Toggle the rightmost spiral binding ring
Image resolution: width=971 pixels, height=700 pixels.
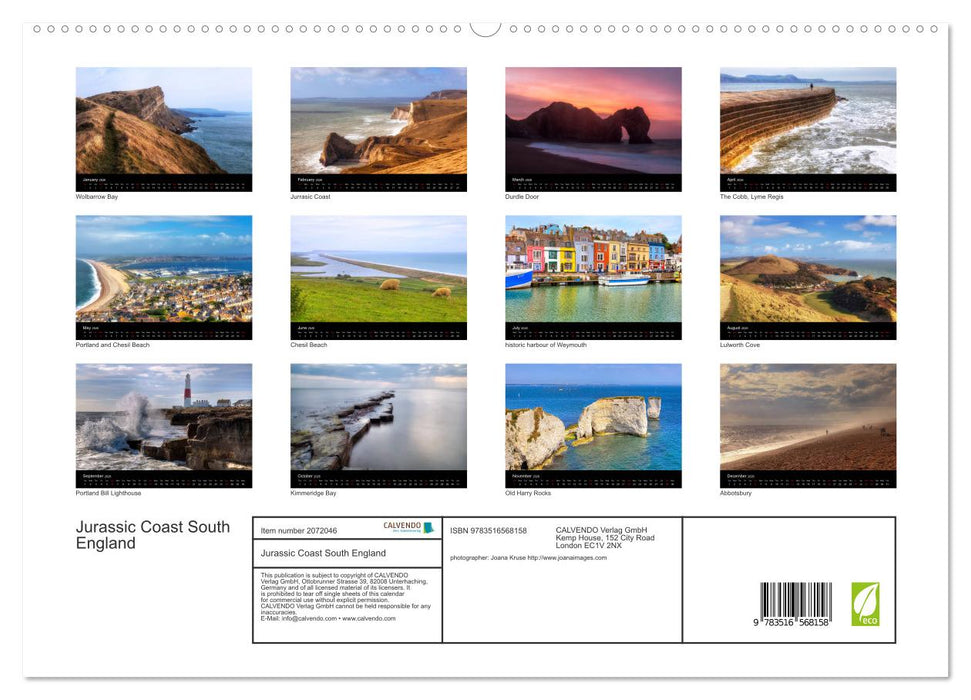click(x=934, y=29)
